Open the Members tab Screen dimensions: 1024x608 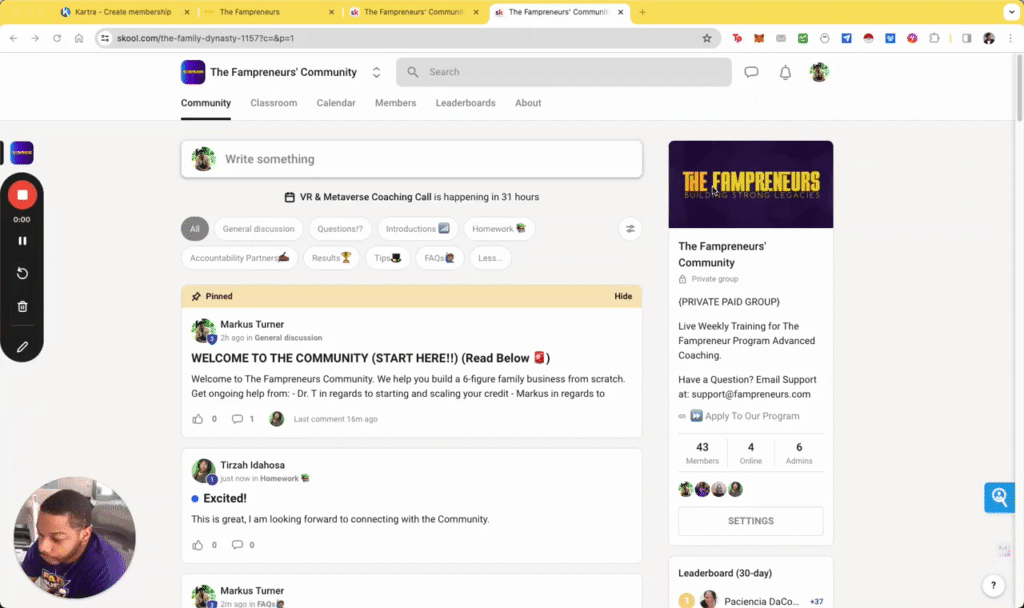click(395, 103)
